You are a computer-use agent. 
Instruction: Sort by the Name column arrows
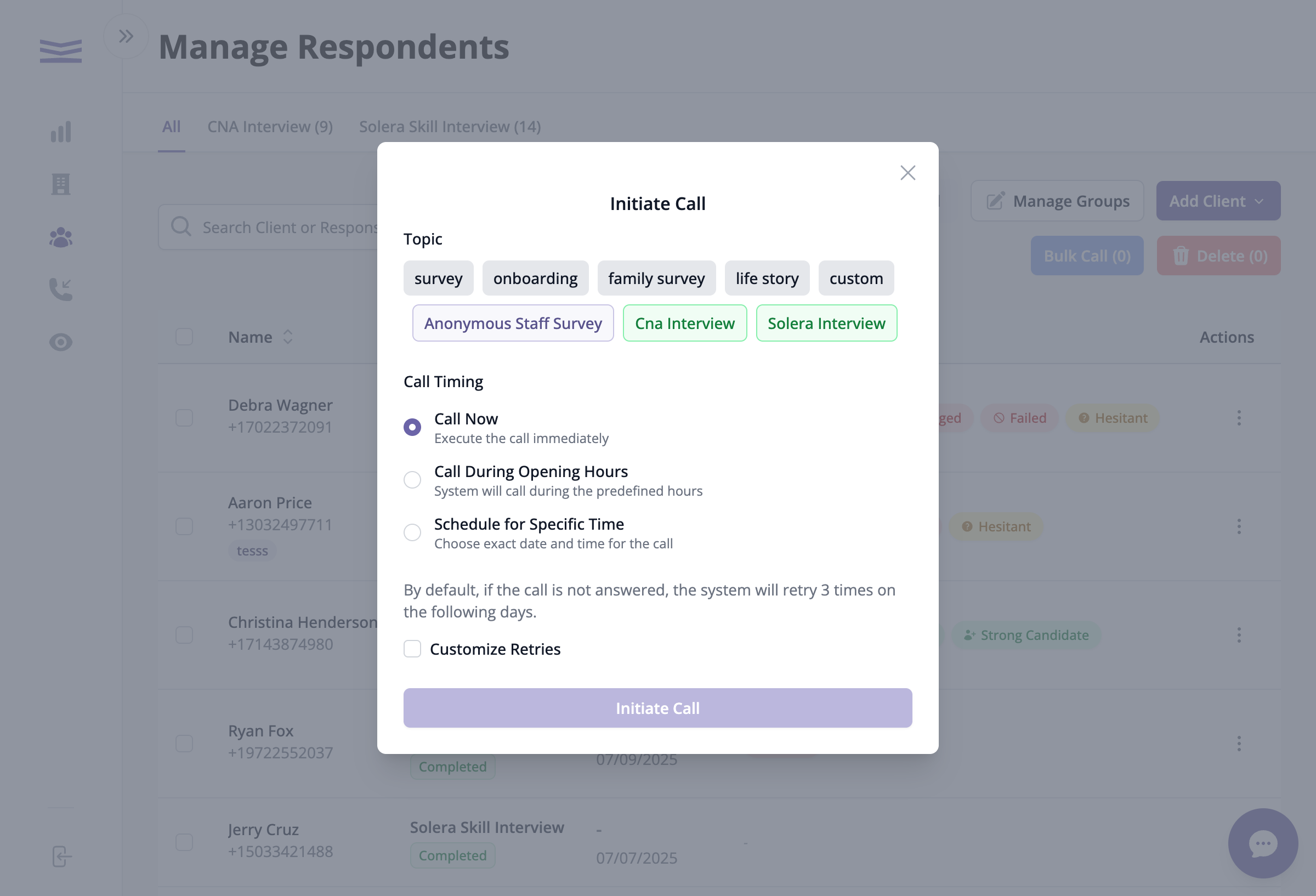point(288,337)
